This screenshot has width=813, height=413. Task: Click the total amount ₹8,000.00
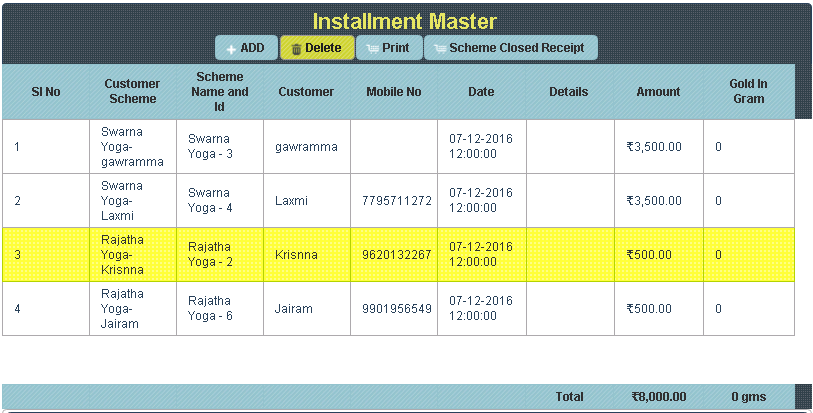(x=658, y=397)
